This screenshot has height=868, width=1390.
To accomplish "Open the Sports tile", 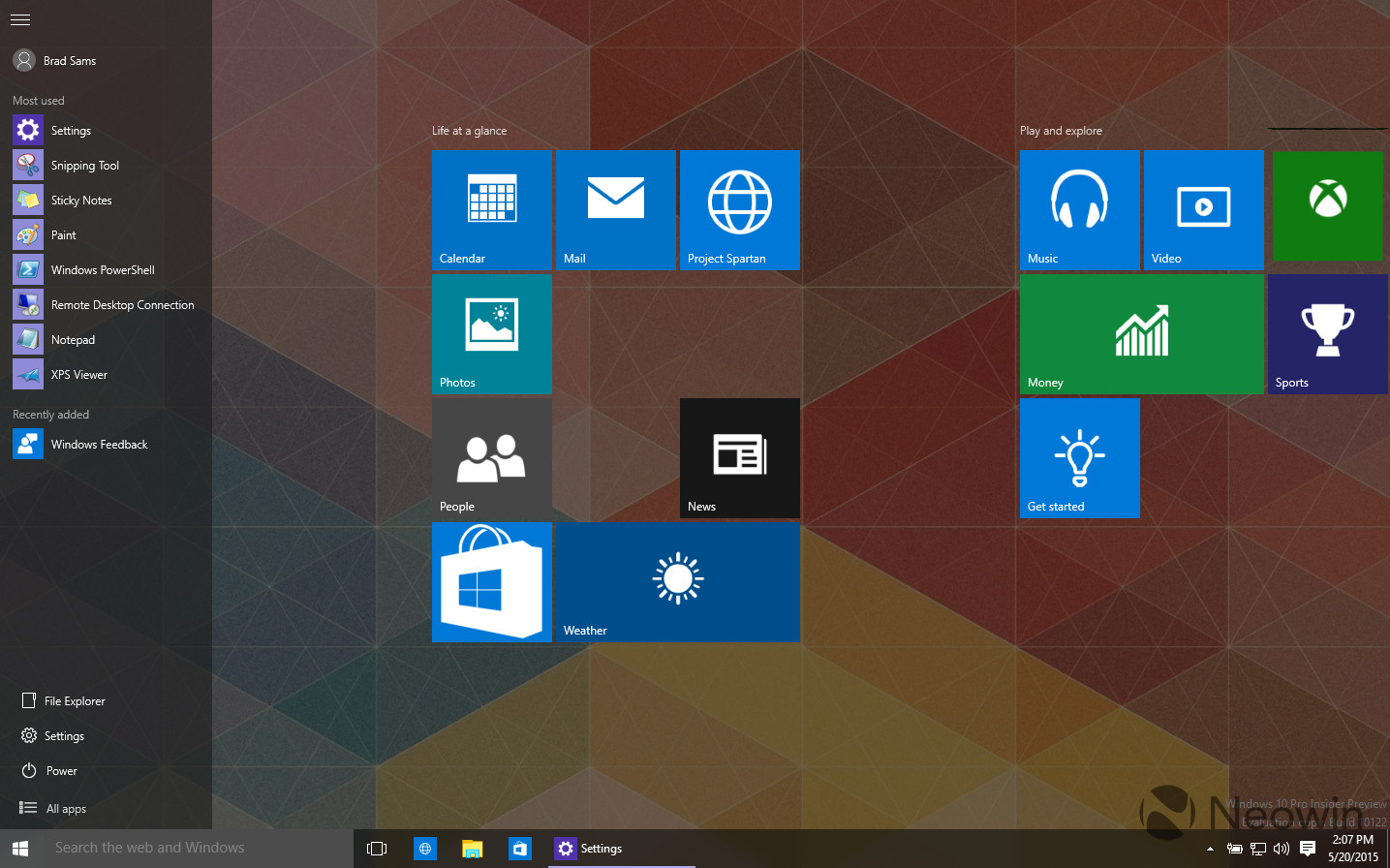I will tap(1326, 334).
